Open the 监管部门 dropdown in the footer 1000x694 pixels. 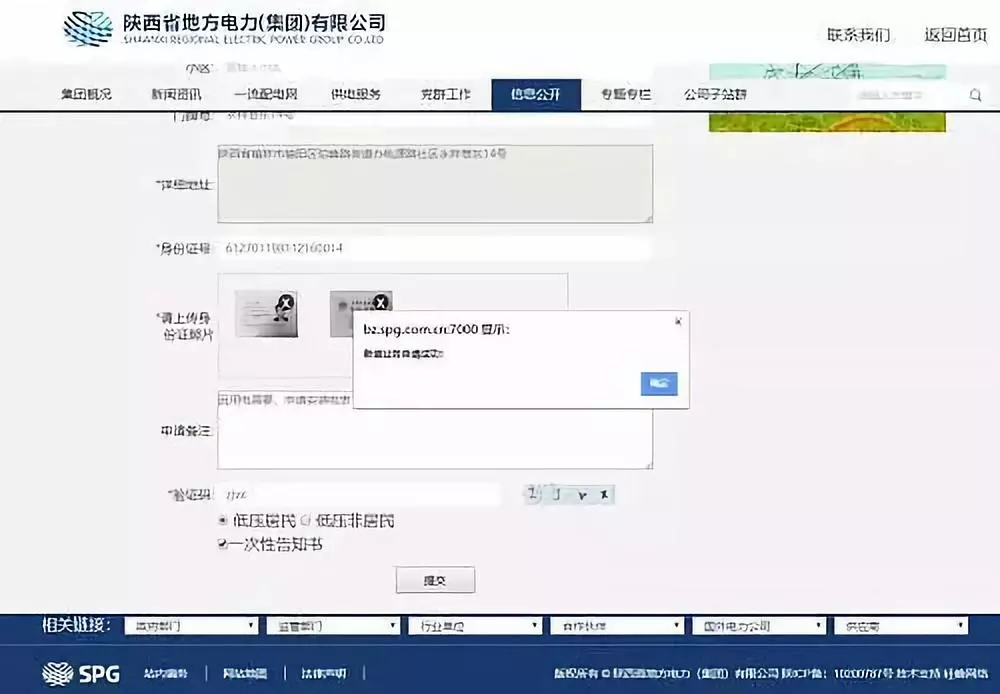tap(333, 625)
